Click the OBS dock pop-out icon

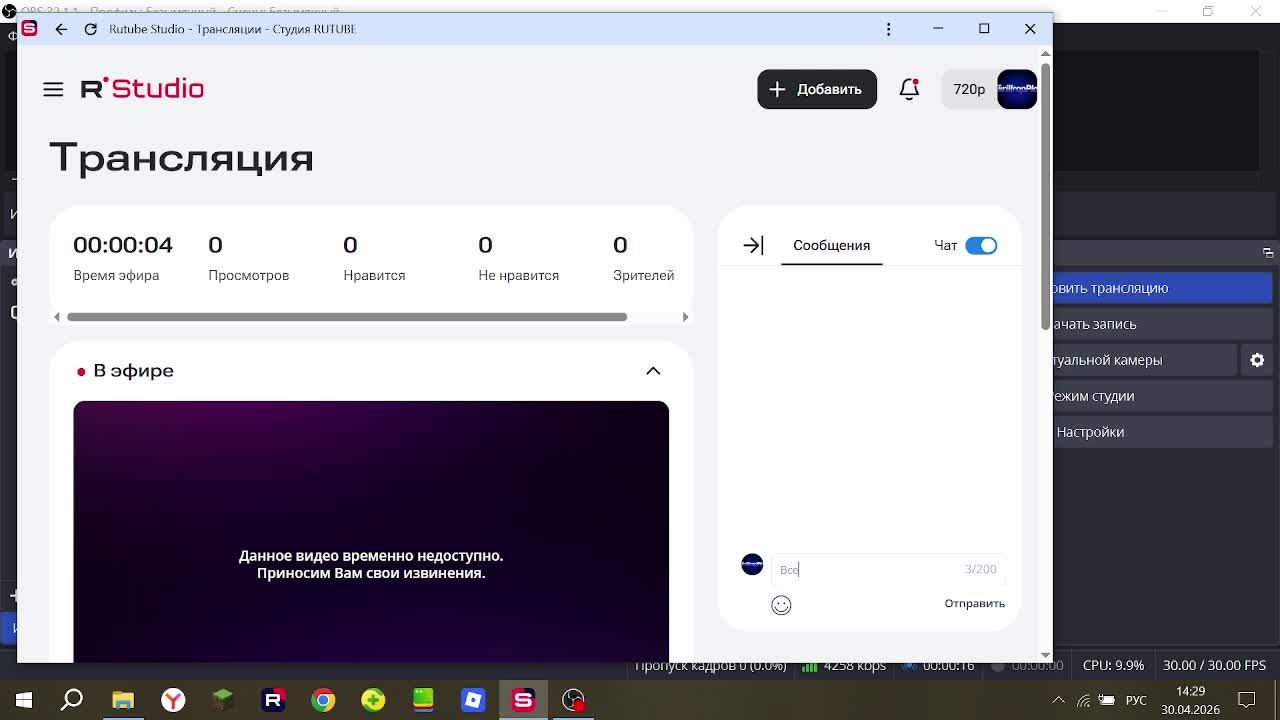point(1268,253)
